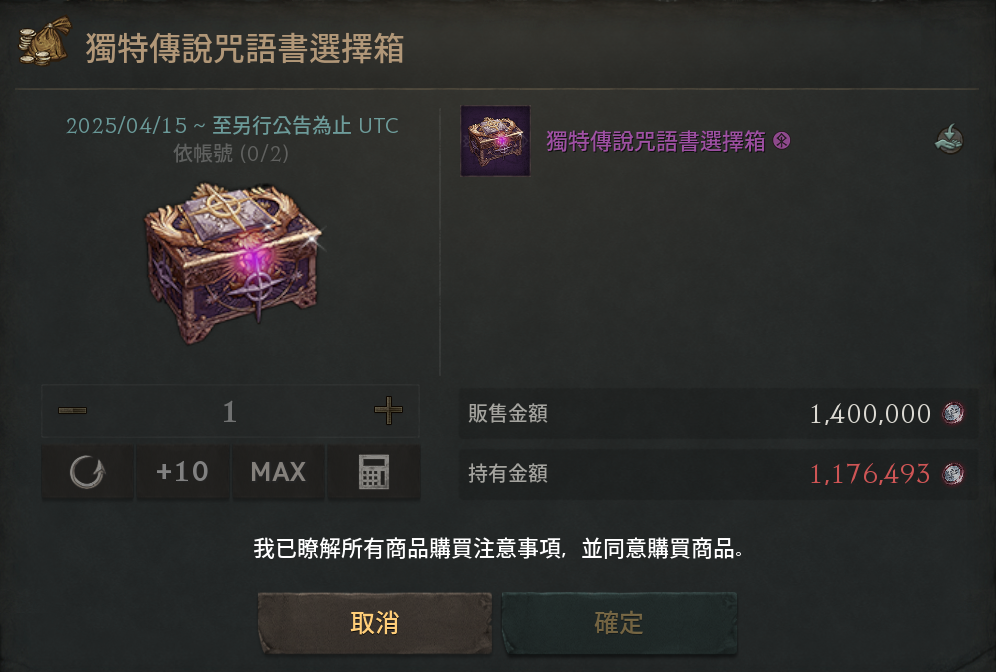Add ten with the +10 button
The height and width of the screenshot is (672, 996).
pos(182,472)
